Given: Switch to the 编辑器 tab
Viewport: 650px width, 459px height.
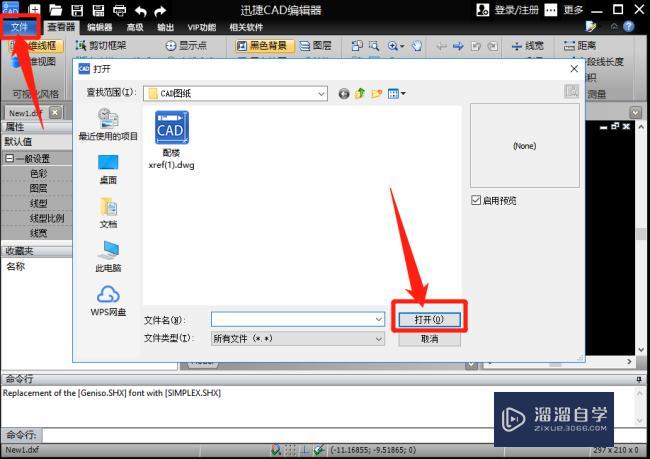Looking at the screenshot, I should [x=100, y=27].
